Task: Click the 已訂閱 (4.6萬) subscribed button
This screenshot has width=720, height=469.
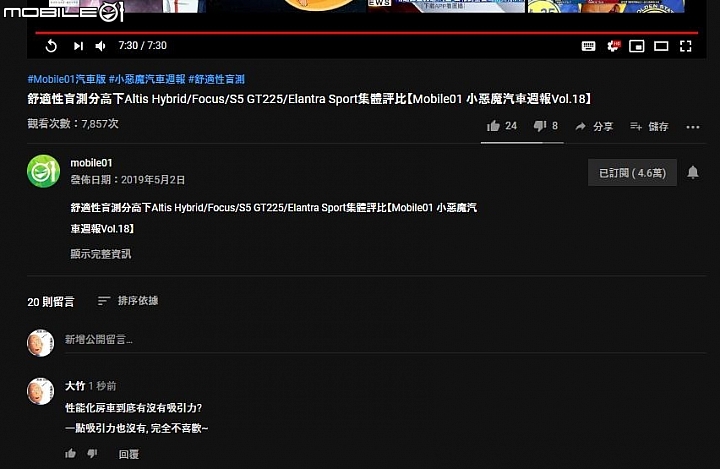Action: coord(632,173)
